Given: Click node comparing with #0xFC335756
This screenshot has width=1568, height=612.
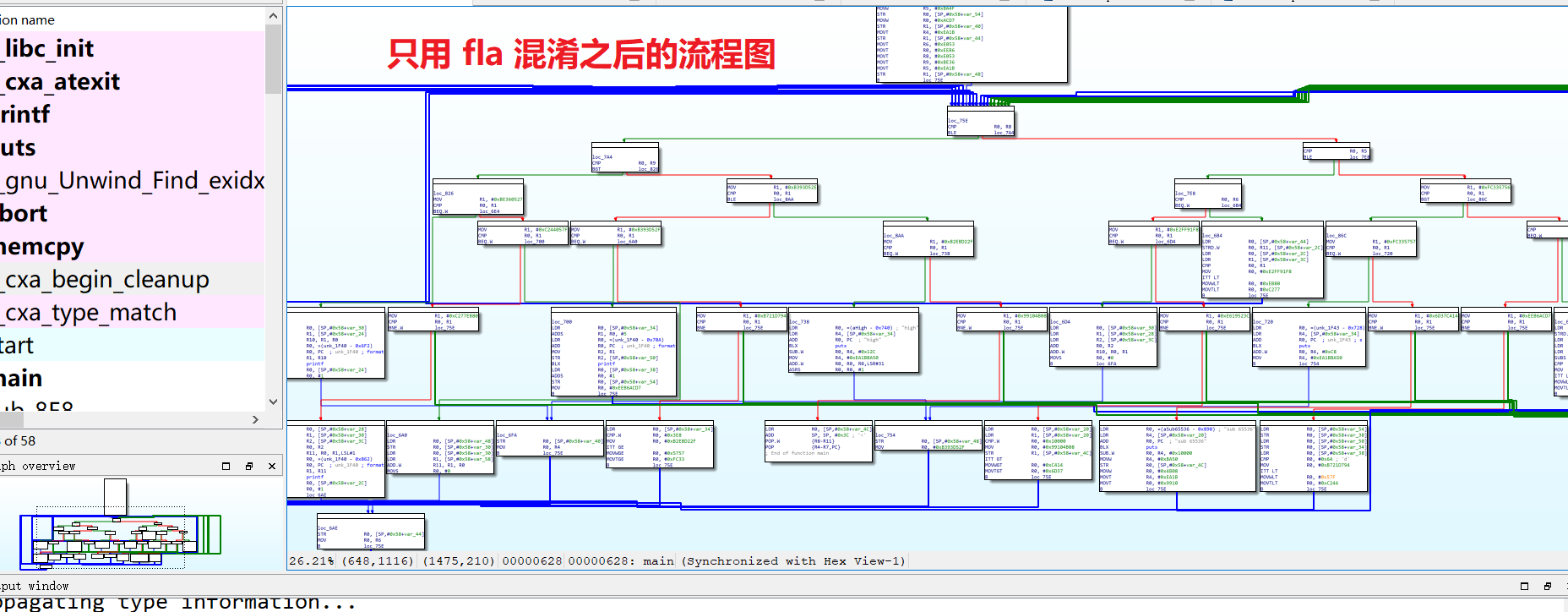Looking at the screenshot, I should [x=1465, y=193].
